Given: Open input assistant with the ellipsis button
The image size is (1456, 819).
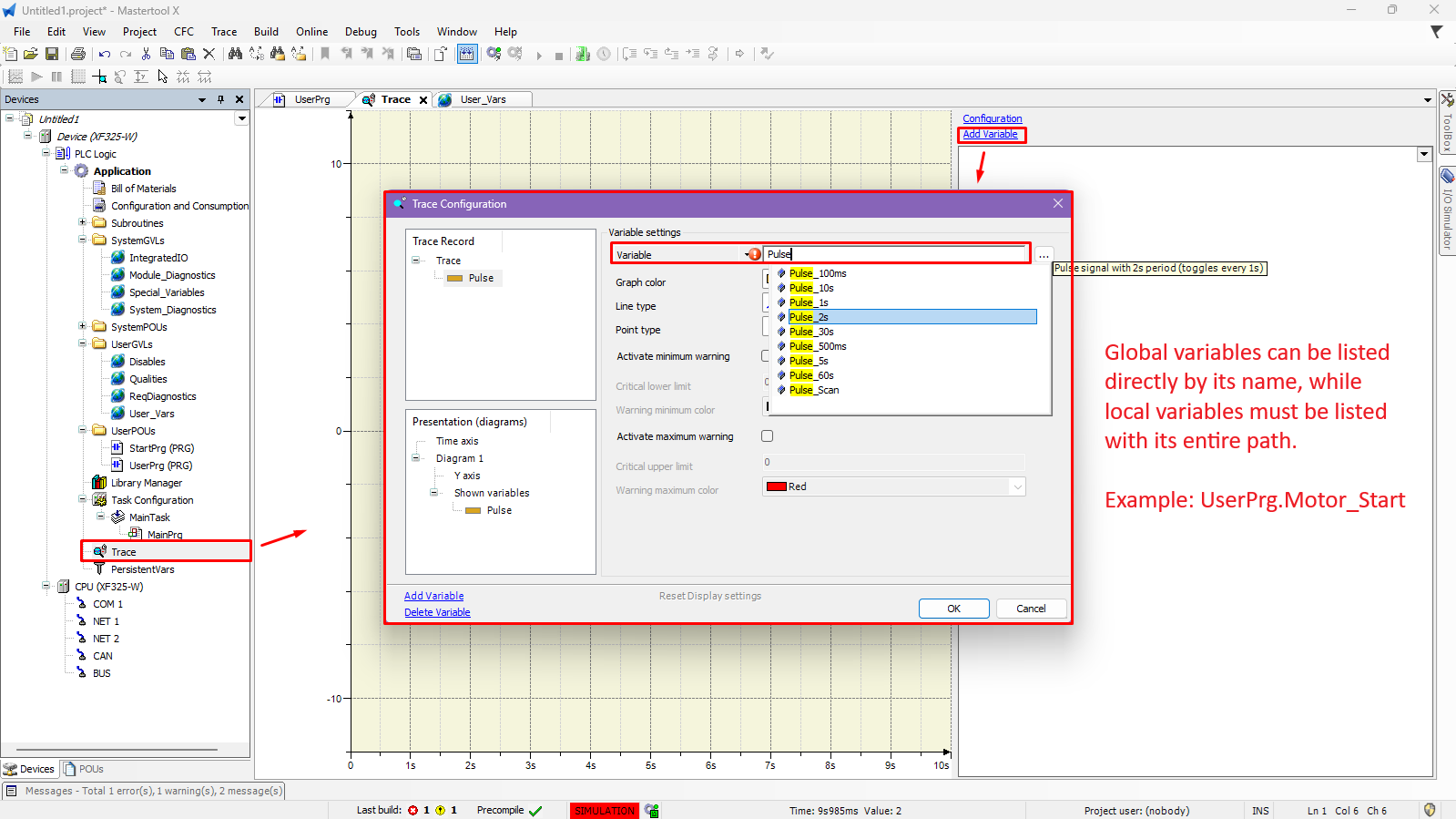Looking at the screenshot, I should [1044, 255].
